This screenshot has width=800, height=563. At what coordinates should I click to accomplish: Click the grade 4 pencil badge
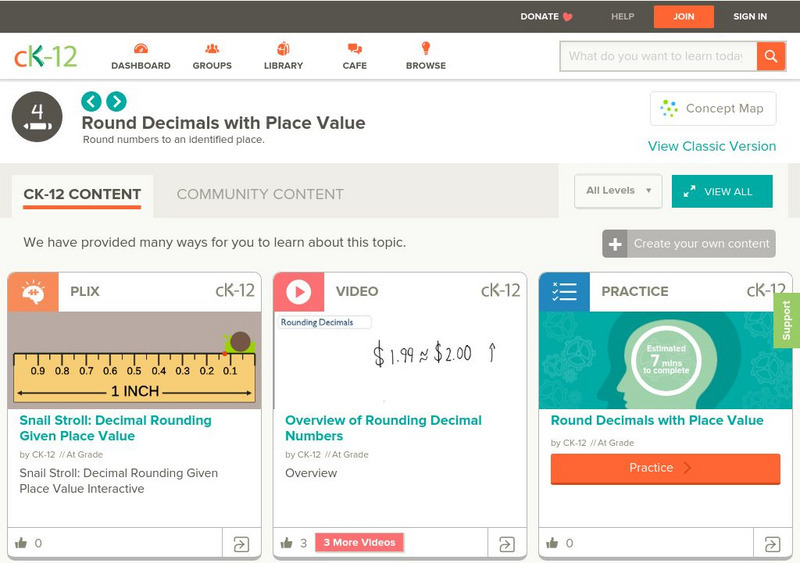coord(37,117)
